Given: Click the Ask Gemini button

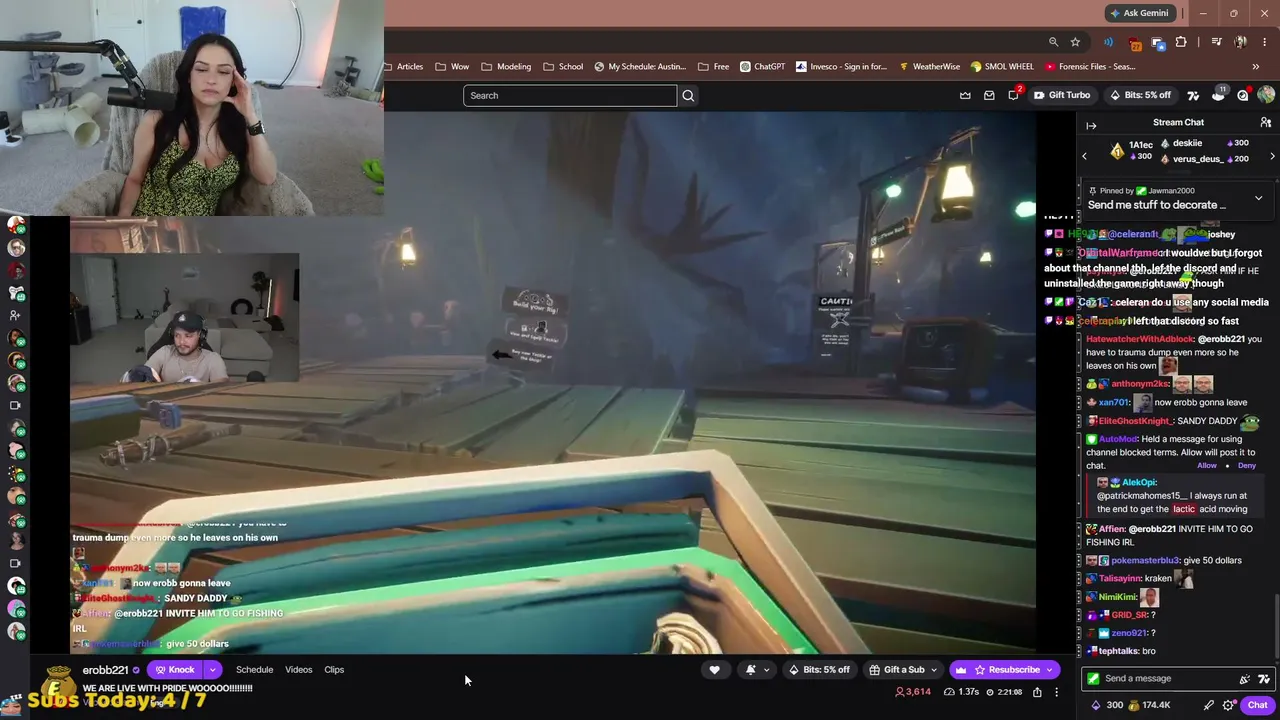Looking at the screenshot, I should [x=1139, y=13].
